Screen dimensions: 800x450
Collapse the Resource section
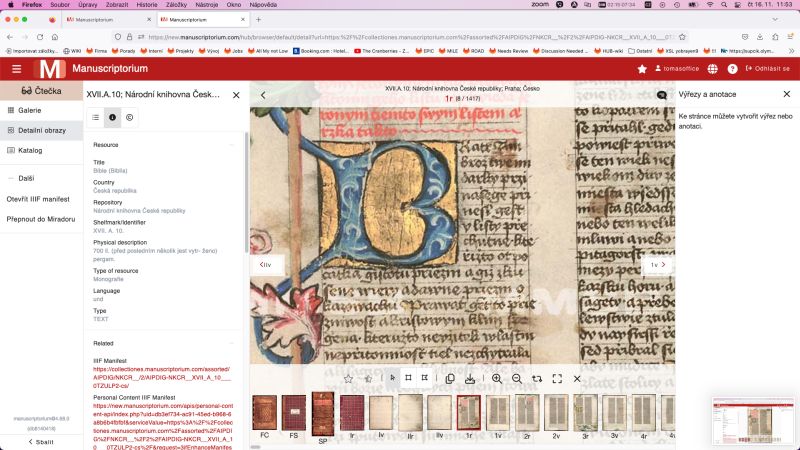pyautogui.click(x=233, y=145)
